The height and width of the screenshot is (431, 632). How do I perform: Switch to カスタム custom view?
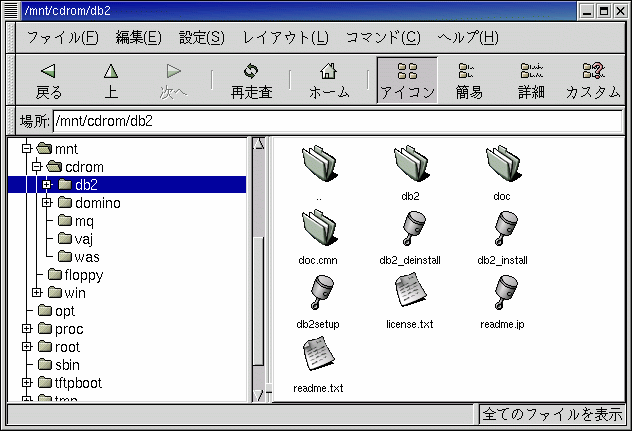[593, 80]
